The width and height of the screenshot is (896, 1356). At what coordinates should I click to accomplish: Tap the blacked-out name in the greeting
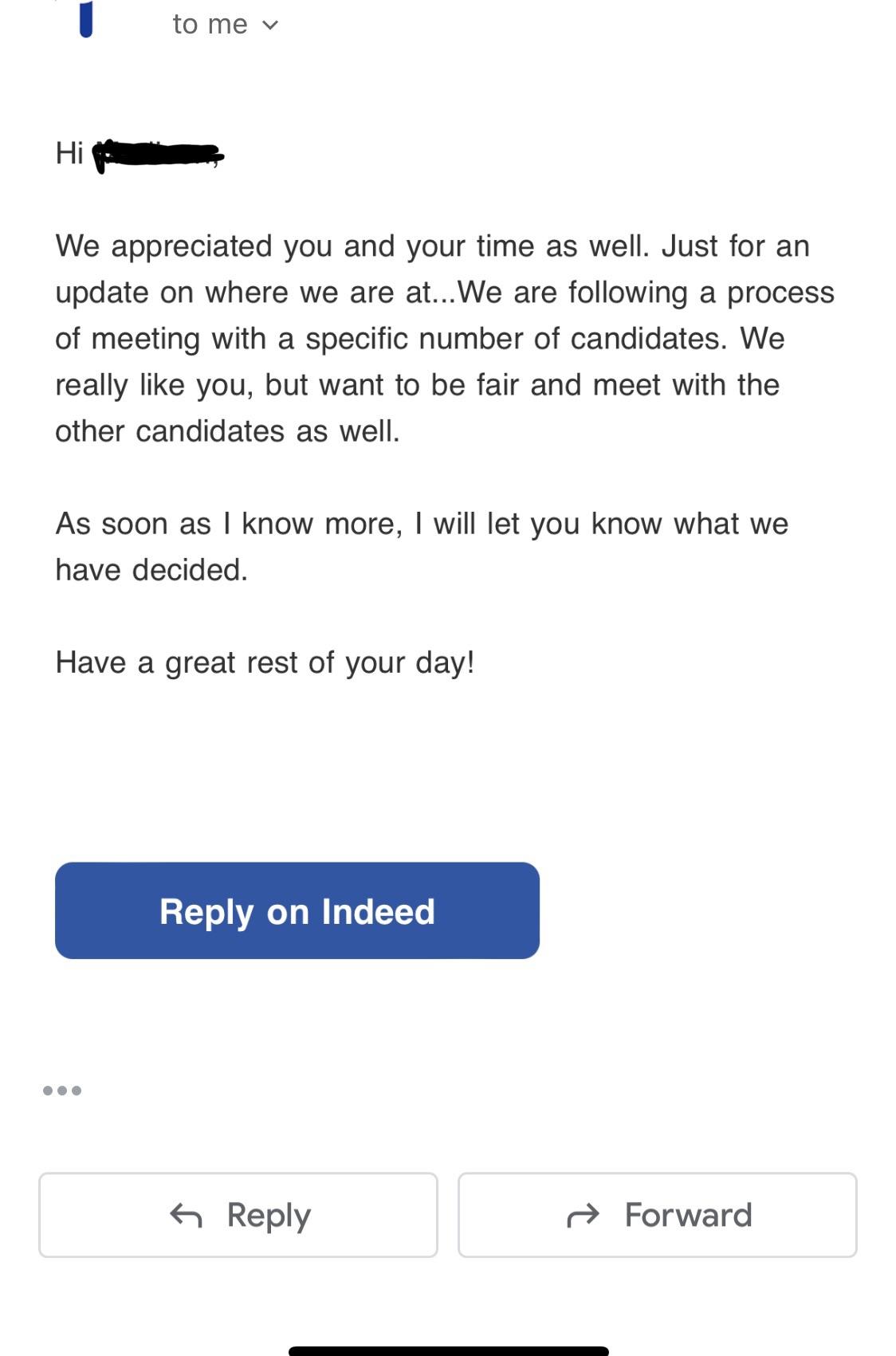point(158,154)
